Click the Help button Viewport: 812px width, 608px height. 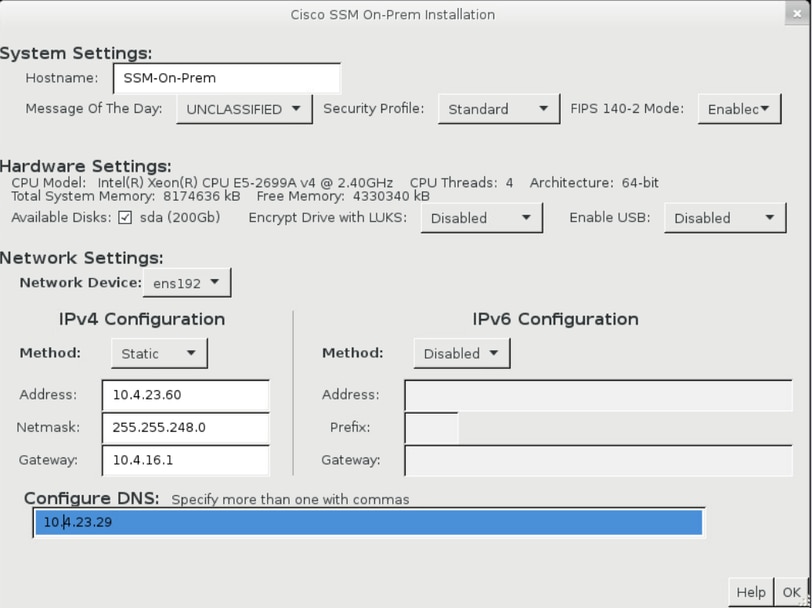751,592
